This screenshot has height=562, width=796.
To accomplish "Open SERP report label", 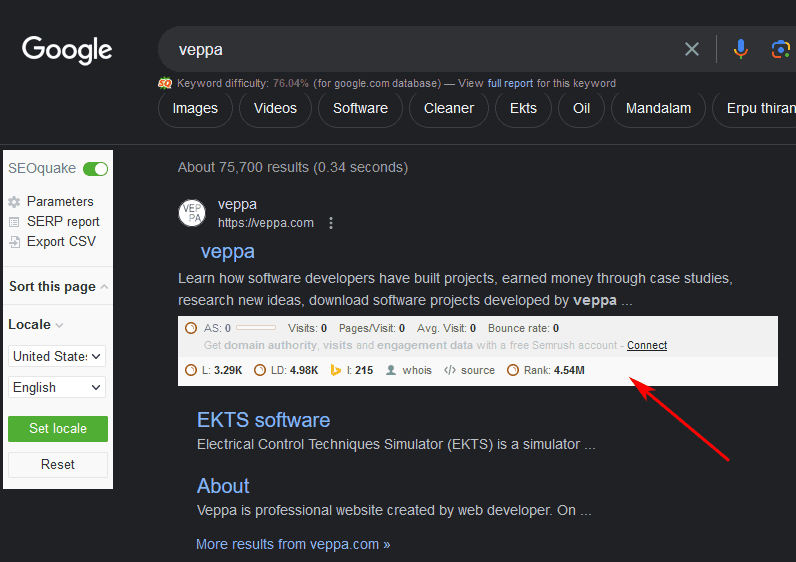I will point(63,222).
